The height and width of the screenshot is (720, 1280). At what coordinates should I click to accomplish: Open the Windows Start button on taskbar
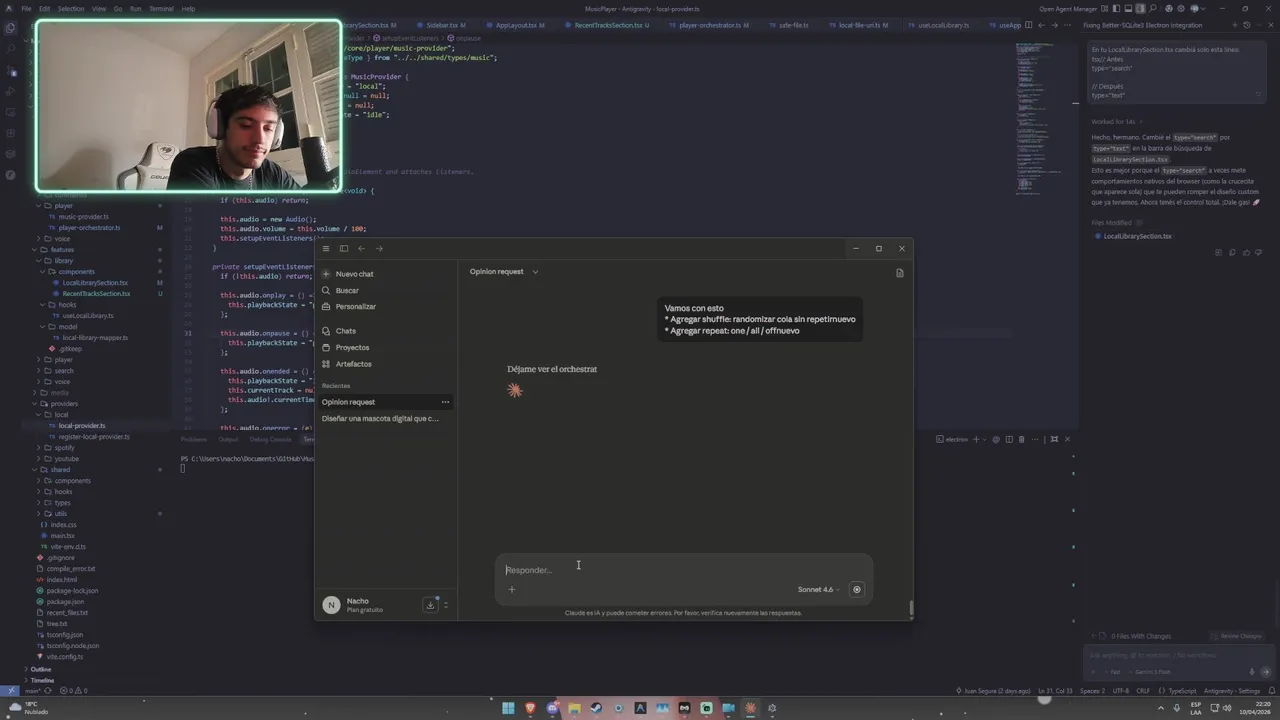(508, 708)
